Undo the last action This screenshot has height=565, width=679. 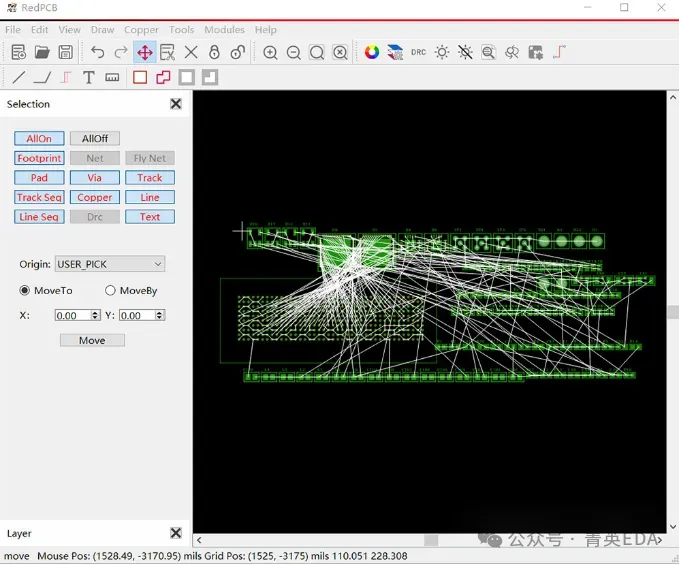(x=98, y=52)
